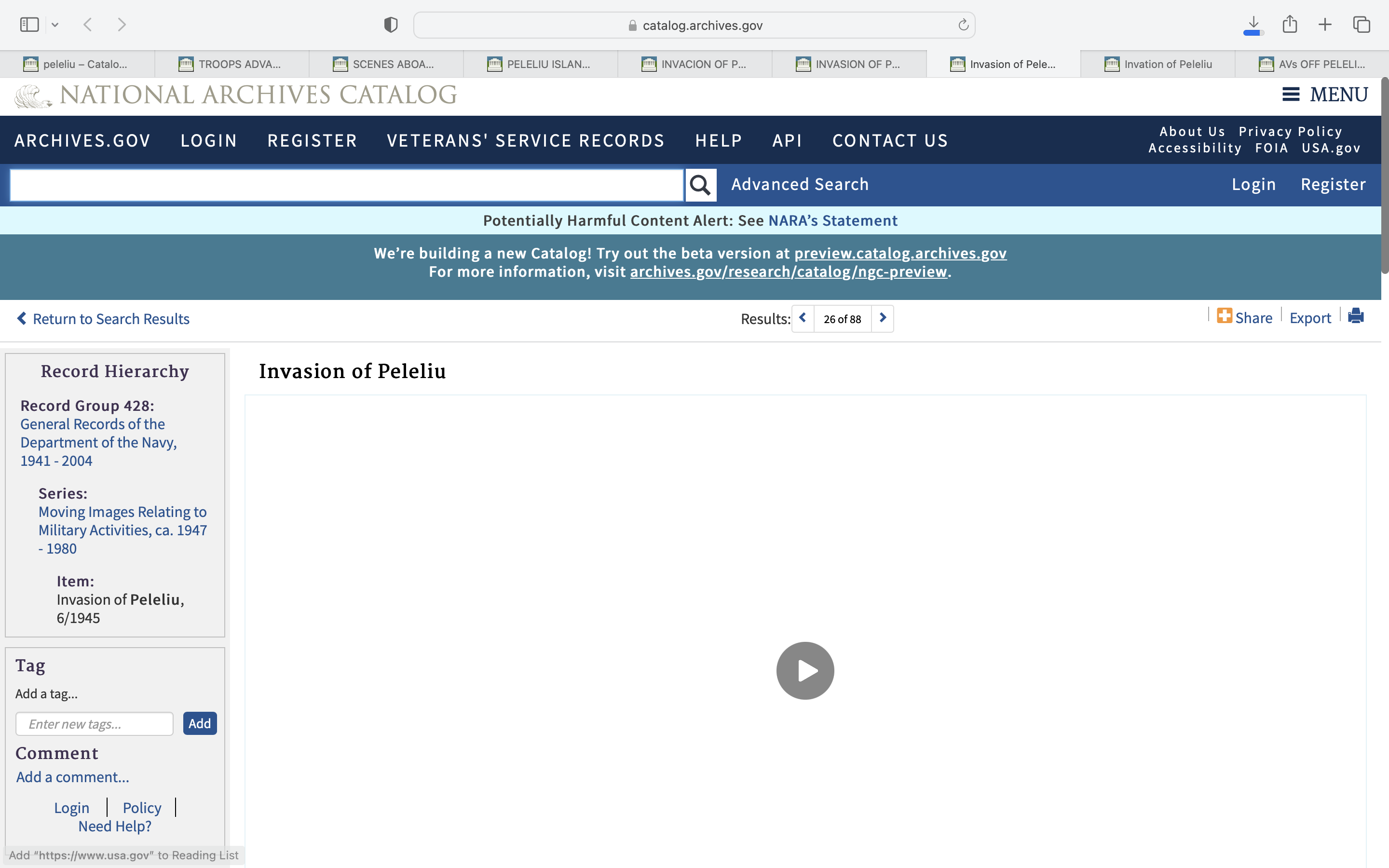Expand the sidebar options chevron dropdown
1389x868 pixels.
tap(55, 25)
